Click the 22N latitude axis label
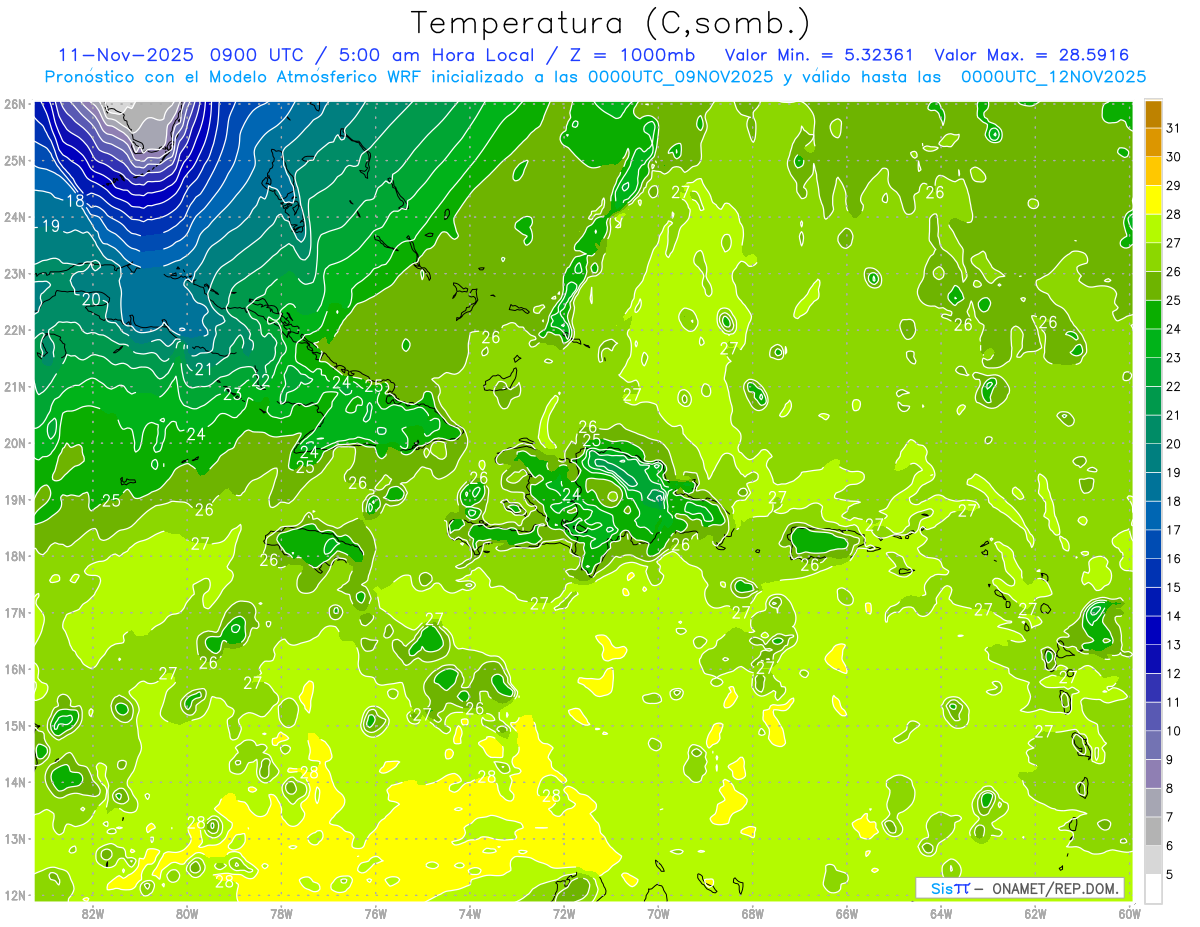The image size is (1200, 927). coord(14,330)
